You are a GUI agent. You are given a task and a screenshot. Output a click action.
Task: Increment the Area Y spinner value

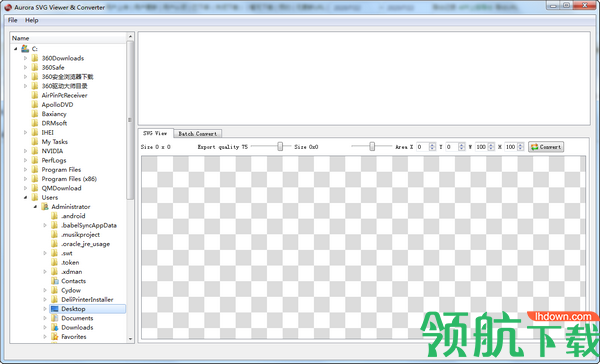(x=462, y=145)
